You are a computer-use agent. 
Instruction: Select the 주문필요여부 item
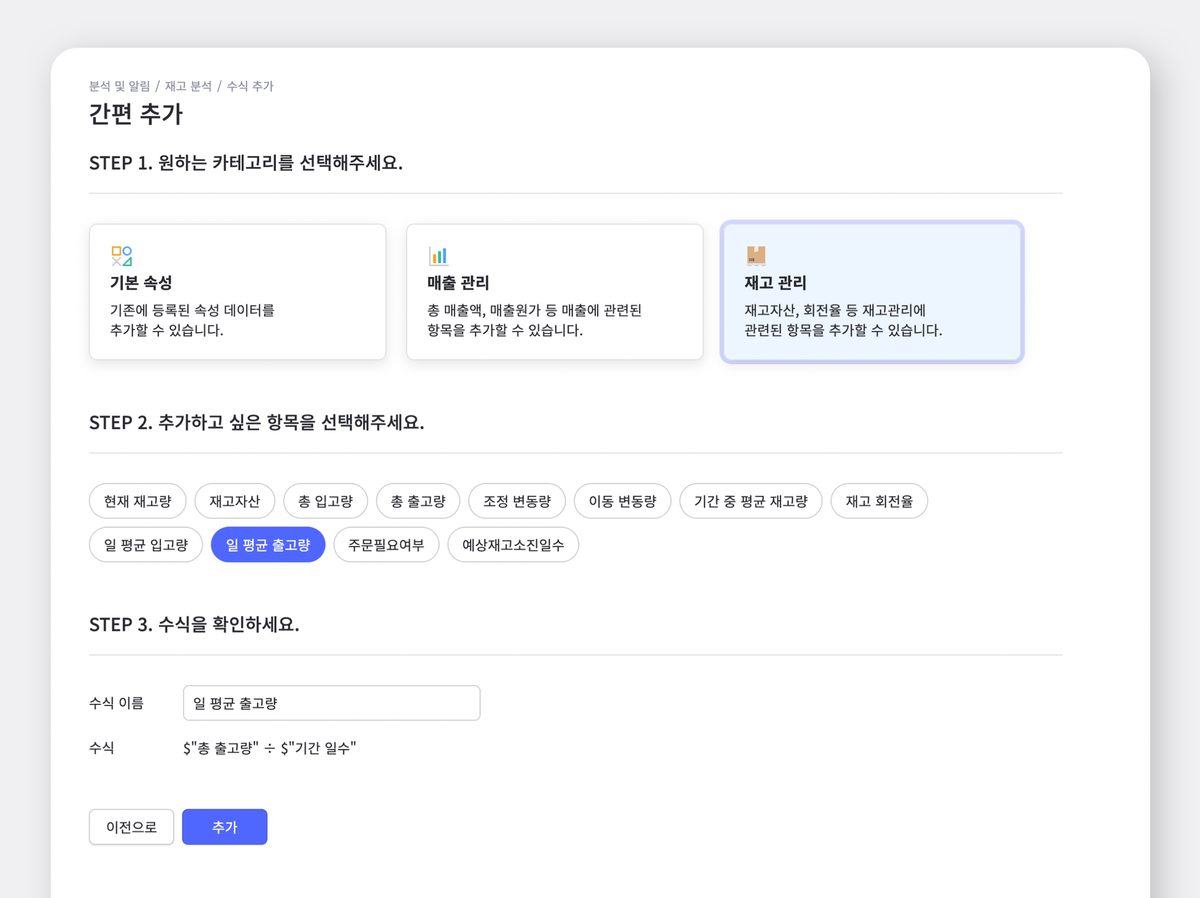(x=386, y=545)
